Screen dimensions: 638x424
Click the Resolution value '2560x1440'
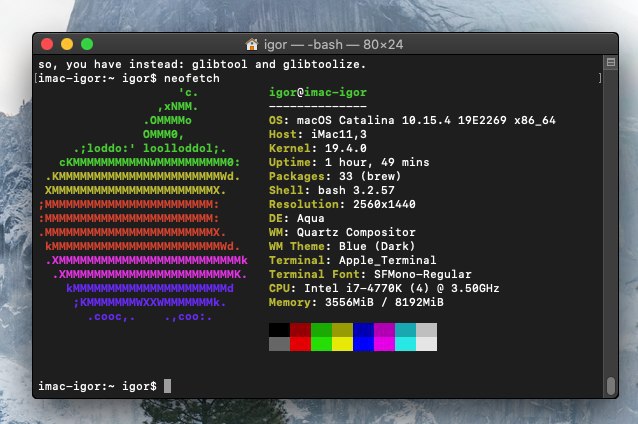384,204
